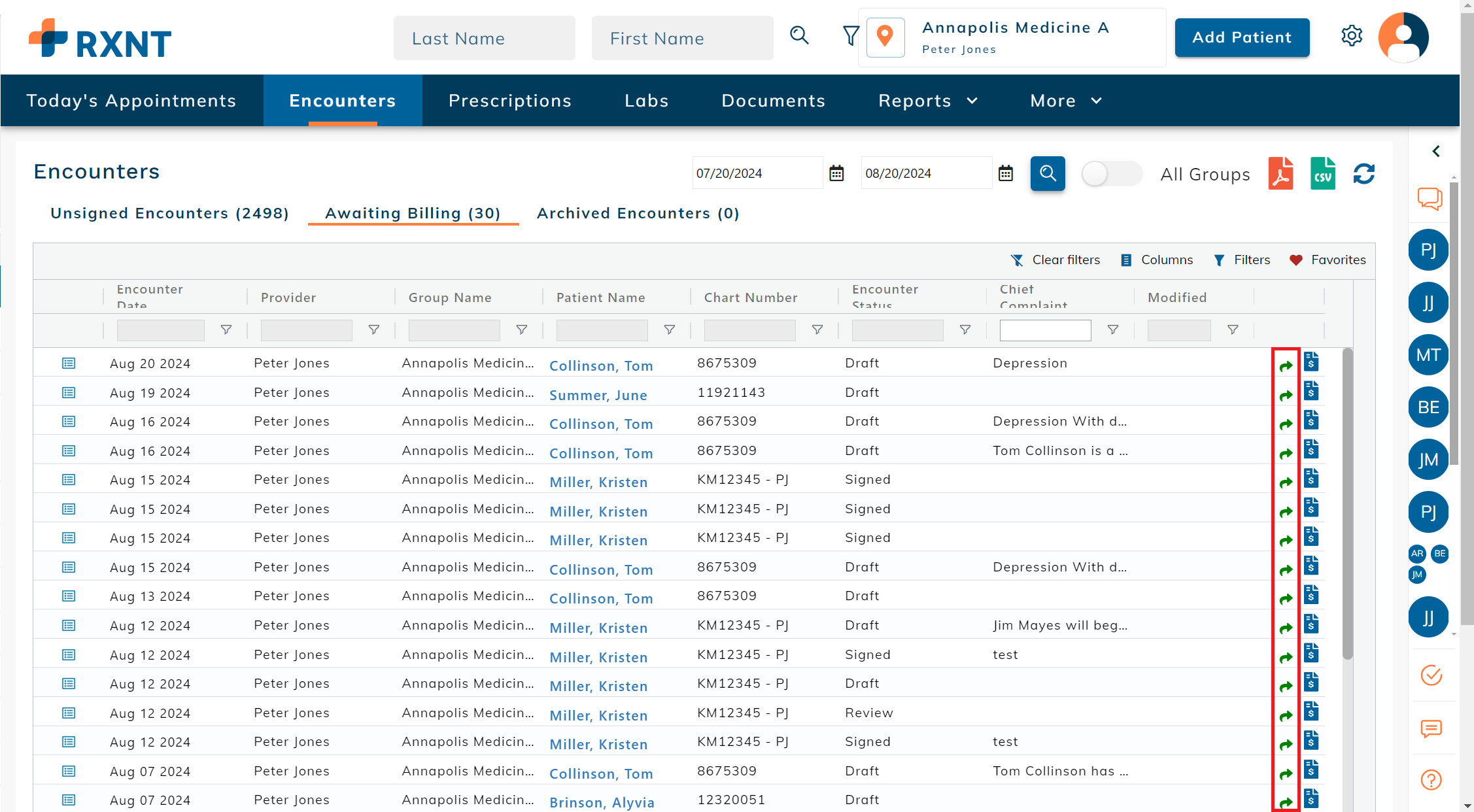Switch to Unsigned Encounters tab
The height and width of the screenshot is (812, 1474).
tap(169, 213)
